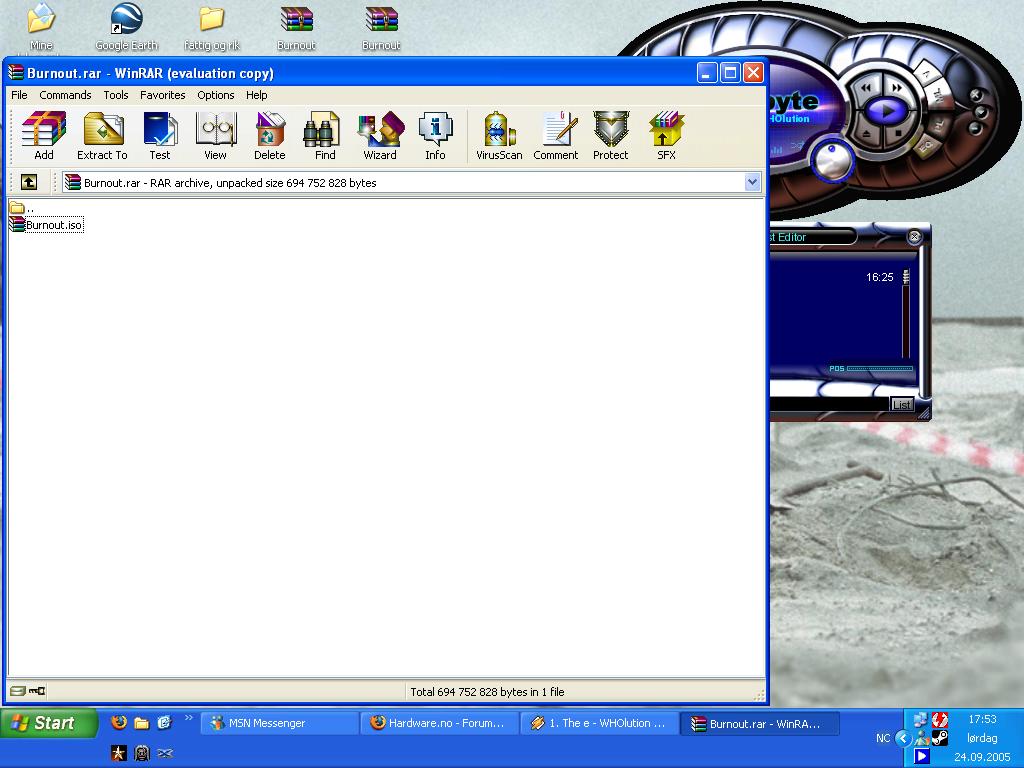This screenshot has height=768, width=1024.
Task: Click Burnout.rar WinRAR taskbar button
Action: click(x=760, y=723)
